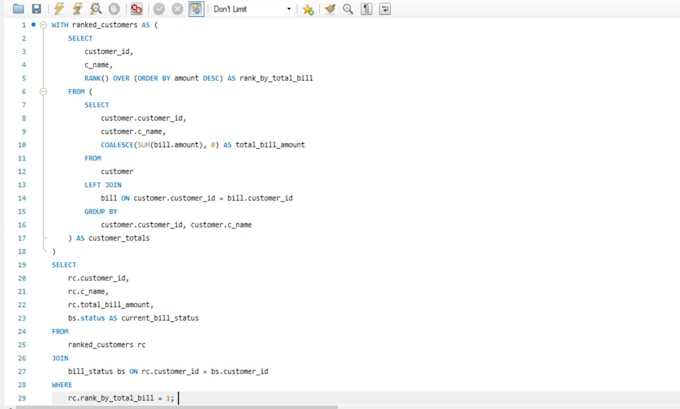Viewport: 680px width, 409px height.
Task: Rollback the transaction
Action: [177, 9]
